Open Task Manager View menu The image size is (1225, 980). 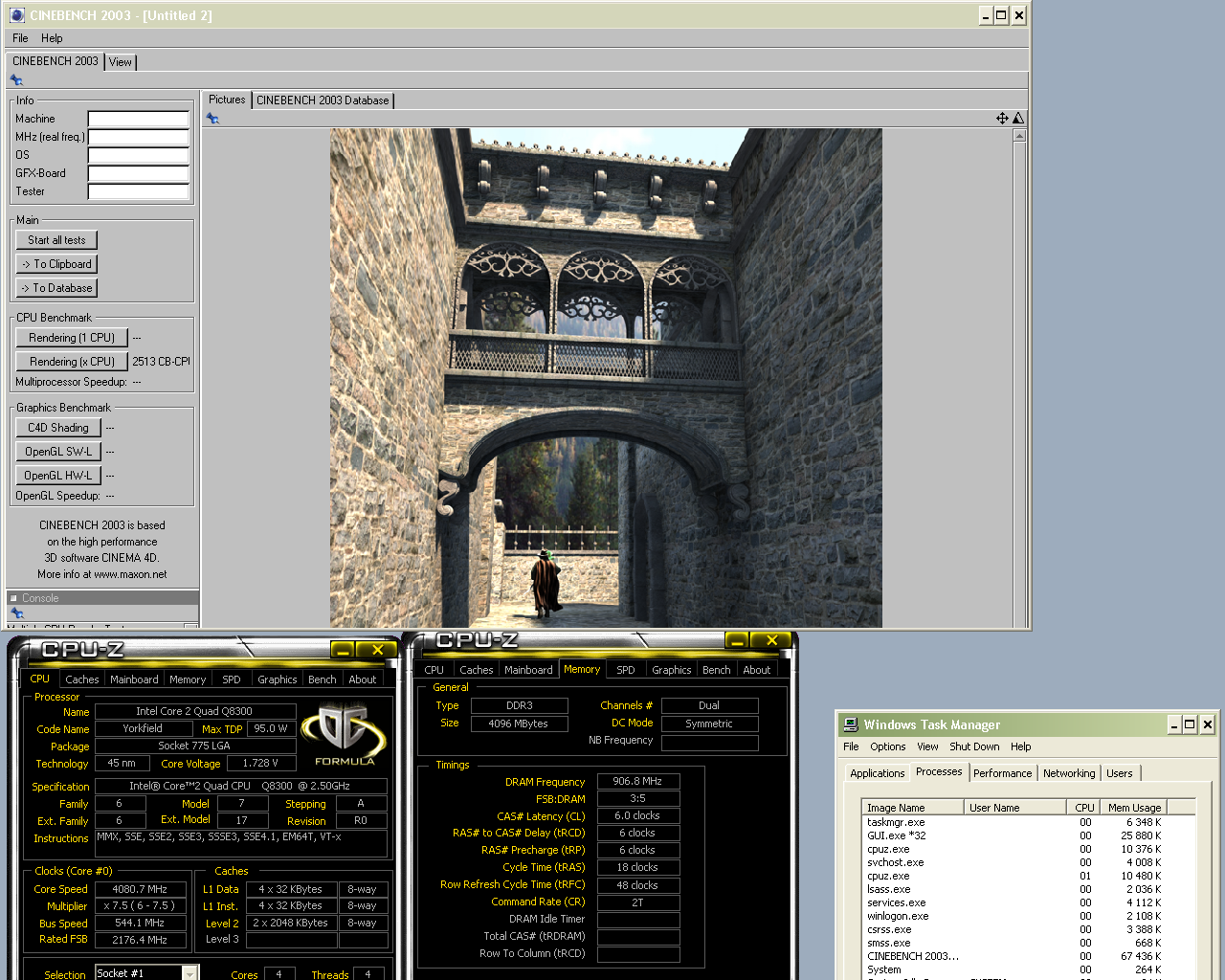[x=927, y=746]
